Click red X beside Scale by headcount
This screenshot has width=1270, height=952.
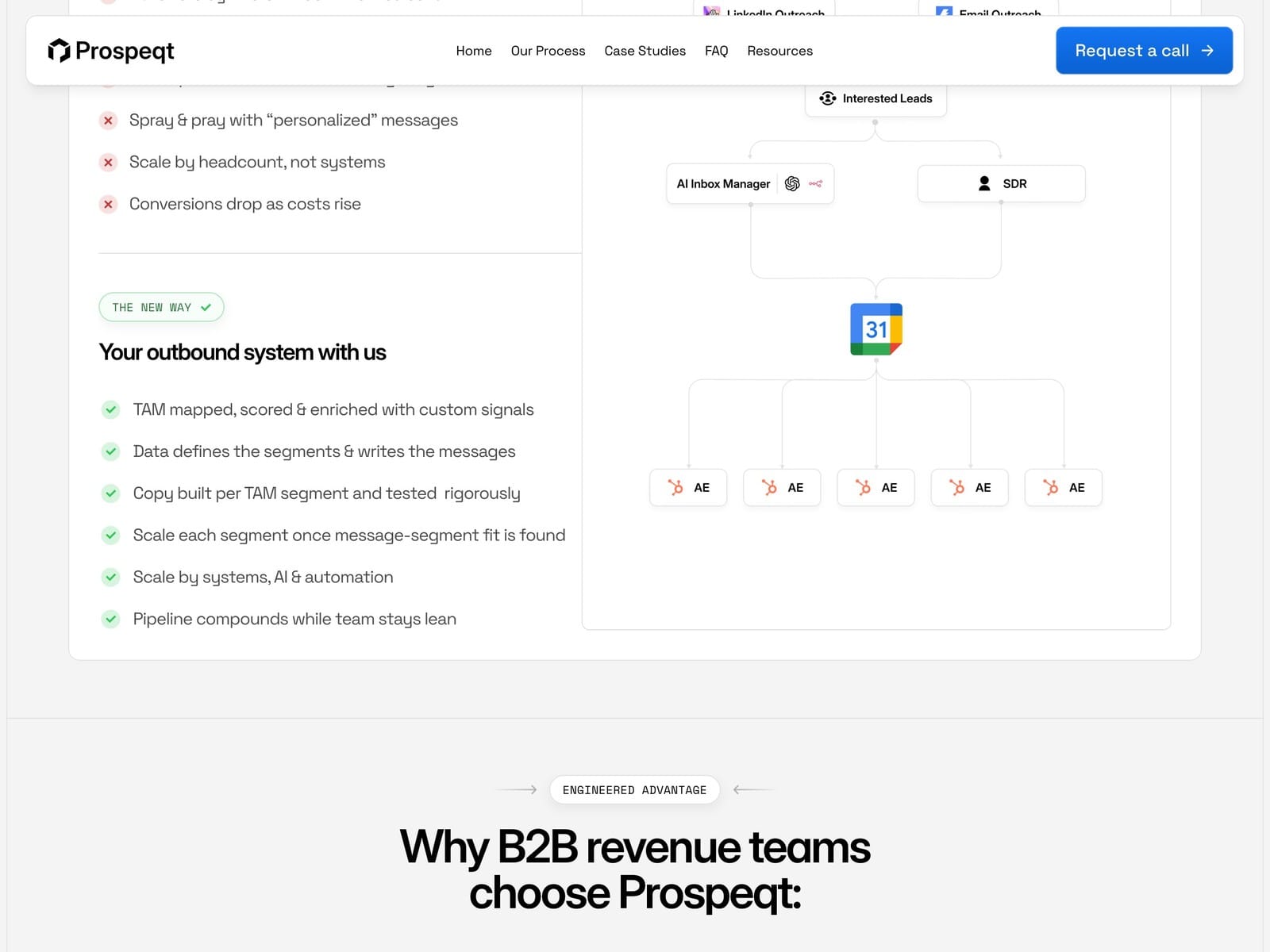109,163
